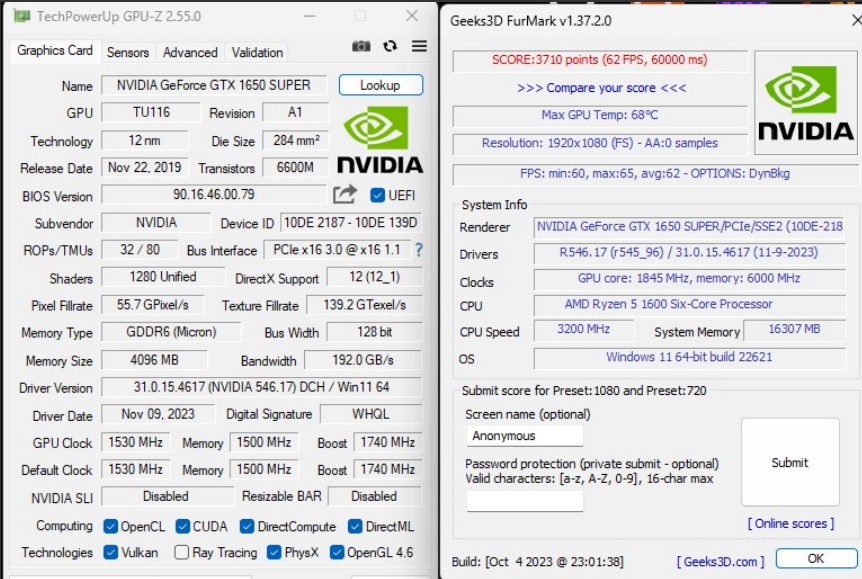The width and height of the screenshot is (862, 579).
Task: Click the Bus Interface question mark
Action: [419, 250]
